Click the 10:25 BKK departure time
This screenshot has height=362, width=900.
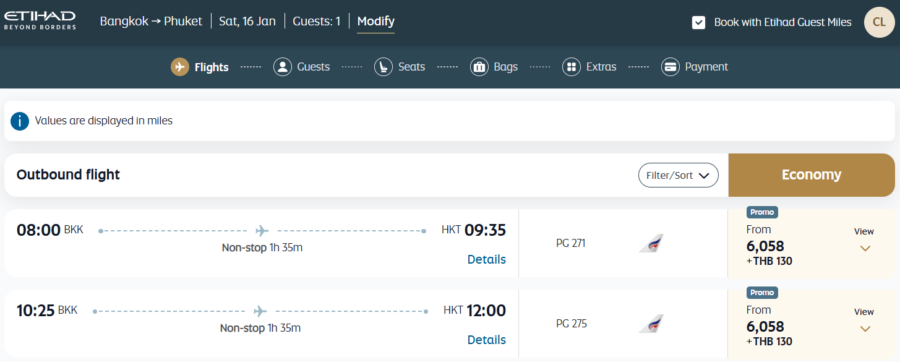[x=47, y=311]
